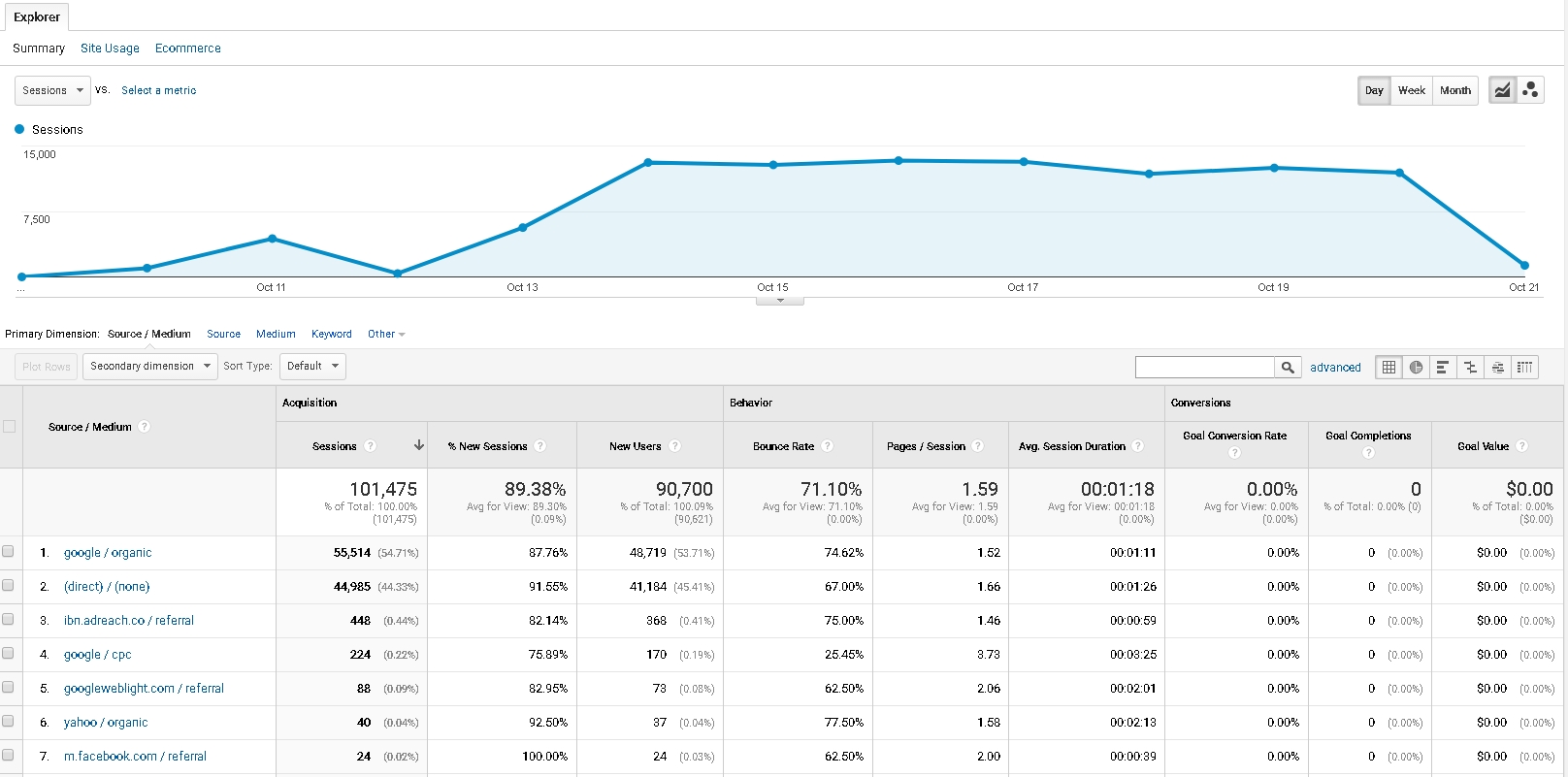Set primary dimension to Source
Image resolution: width=1568 pixels, height=777 pixels.
(223, 334)
